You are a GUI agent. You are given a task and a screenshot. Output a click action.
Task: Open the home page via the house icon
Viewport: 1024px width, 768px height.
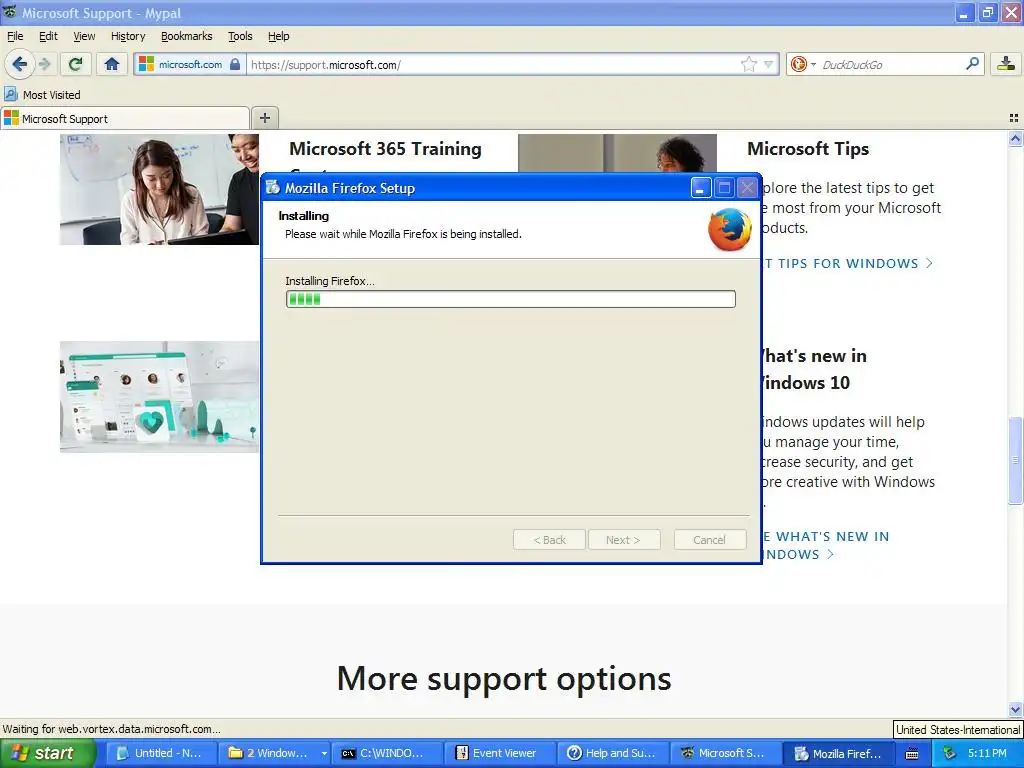[x=112, y=64]
